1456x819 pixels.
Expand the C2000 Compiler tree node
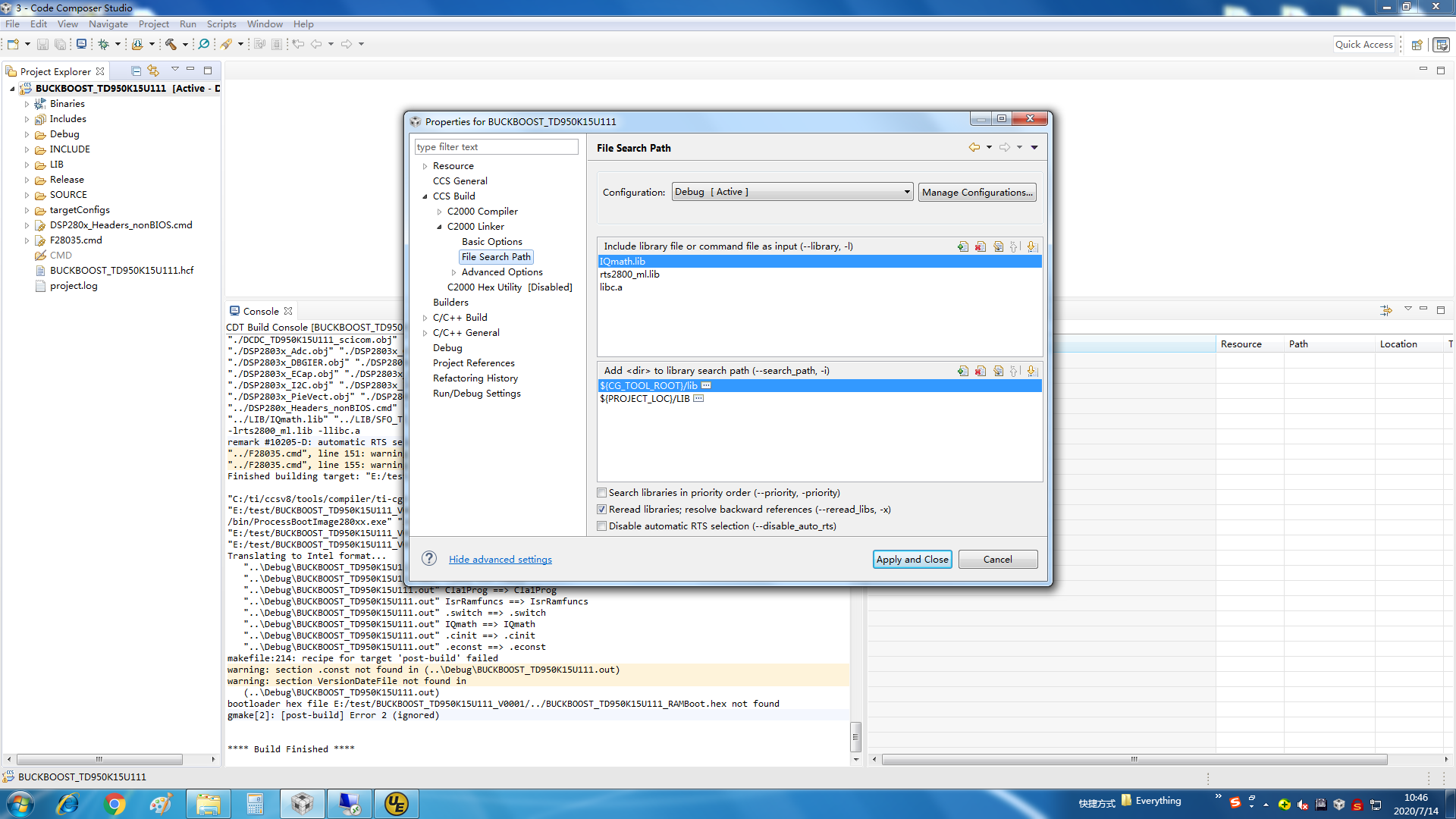[x=439, y=211]
